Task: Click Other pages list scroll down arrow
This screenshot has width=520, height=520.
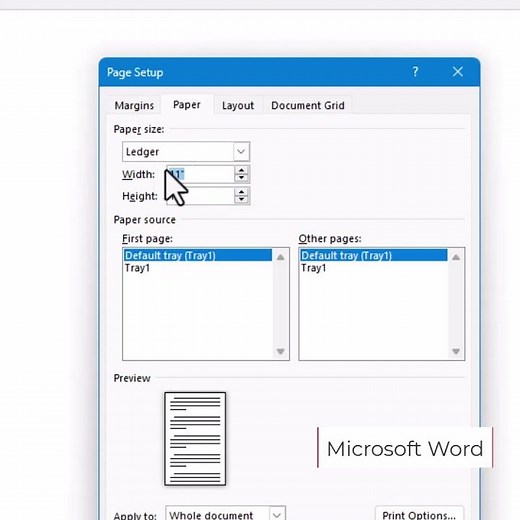Action: (x=456, y=351)
